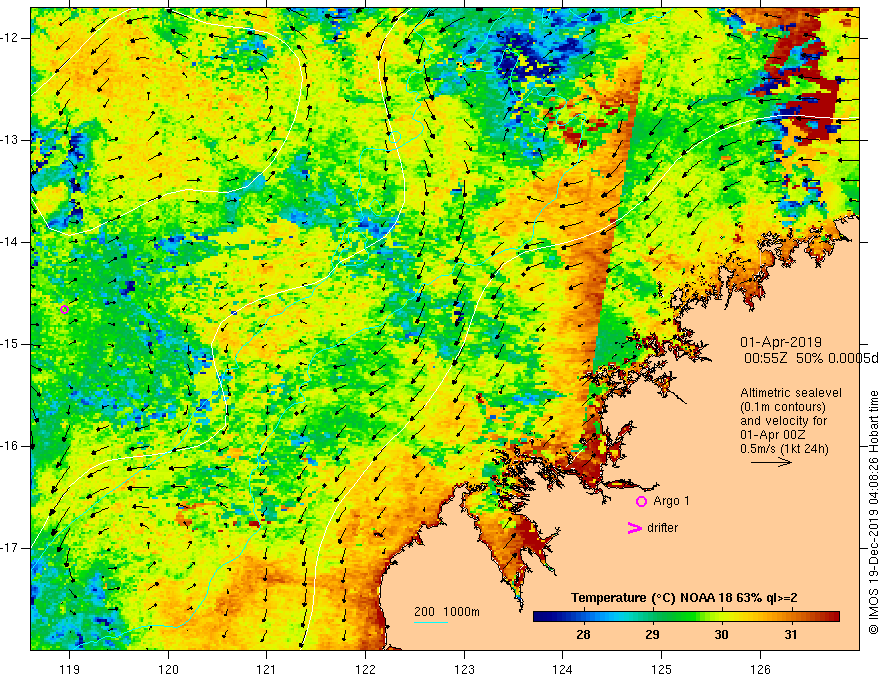Viewport: 880px width, 680px height.
Task: Click the color bar value 30
Action: point(721,635)
